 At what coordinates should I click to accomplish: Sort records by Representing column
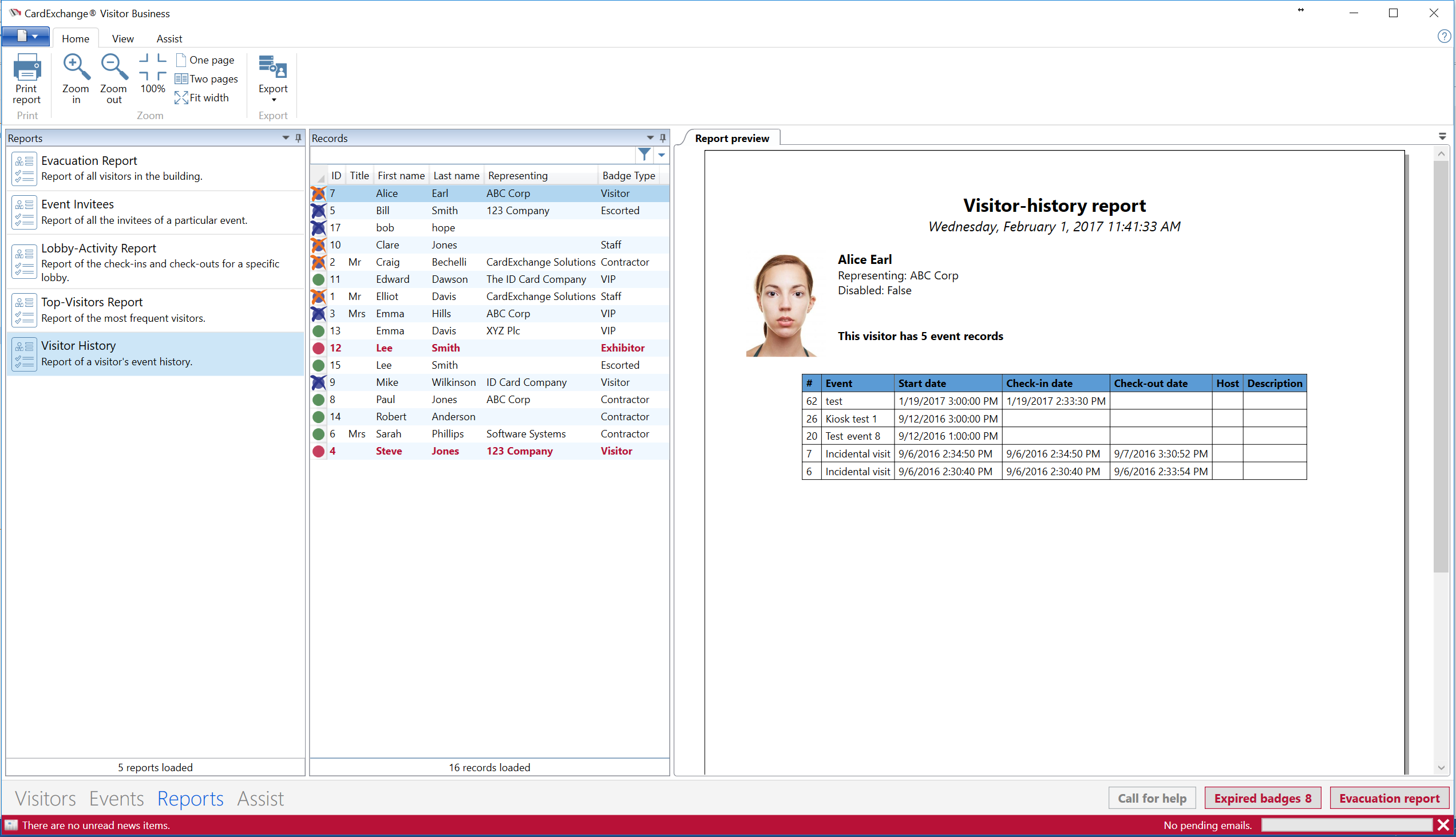tap(541, 176)
